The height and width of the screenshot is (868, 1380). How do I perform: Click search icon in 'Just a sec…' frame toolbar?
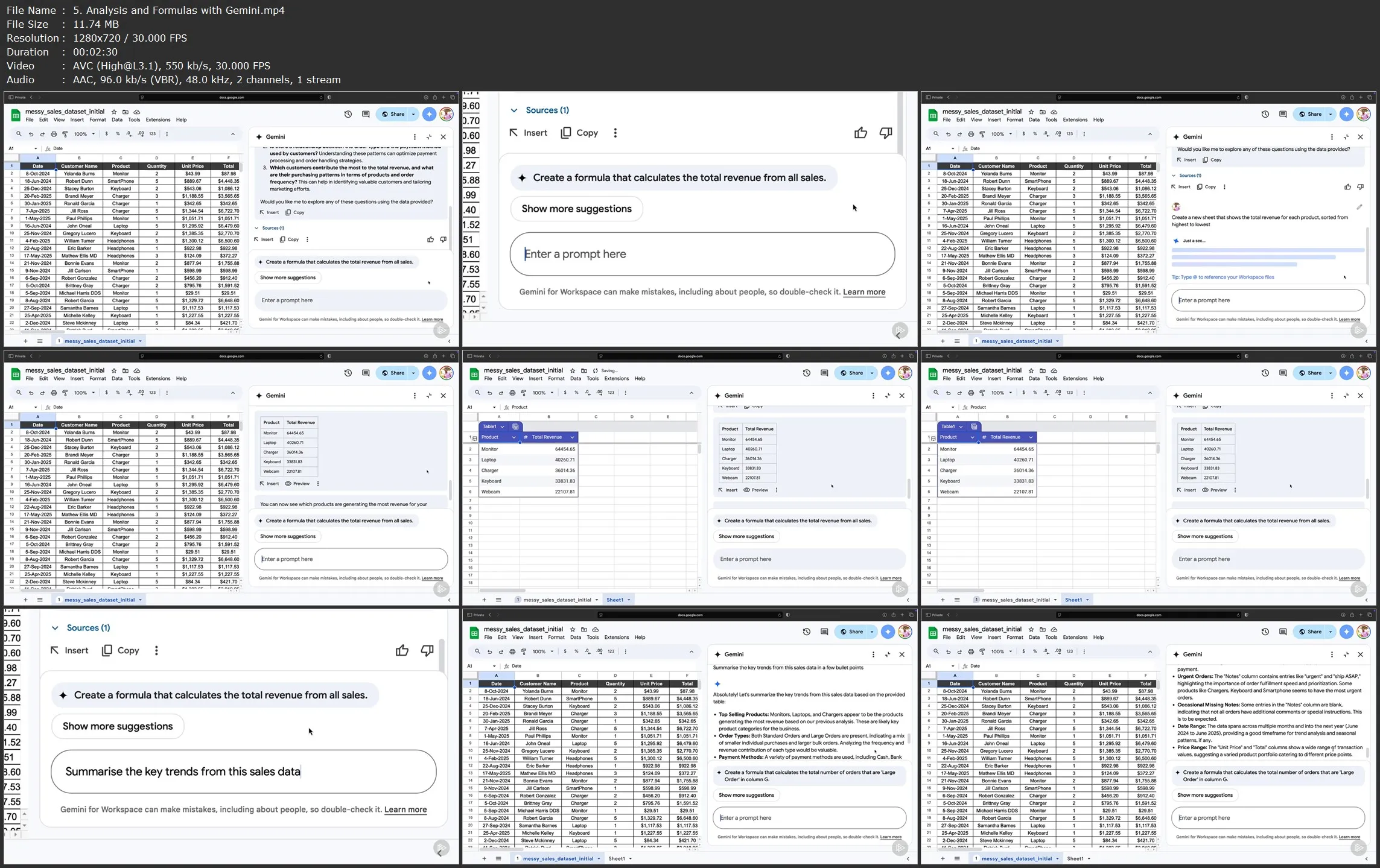[936, 134]
